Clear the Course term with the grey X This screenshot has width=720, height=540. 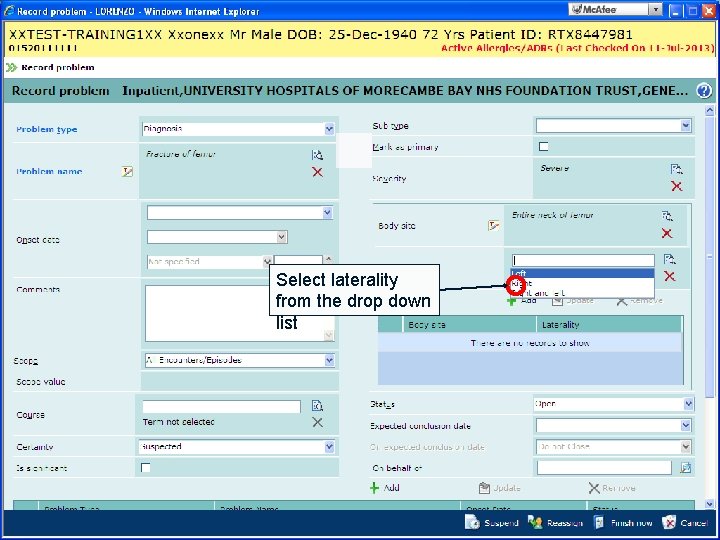tap(317, 422)
